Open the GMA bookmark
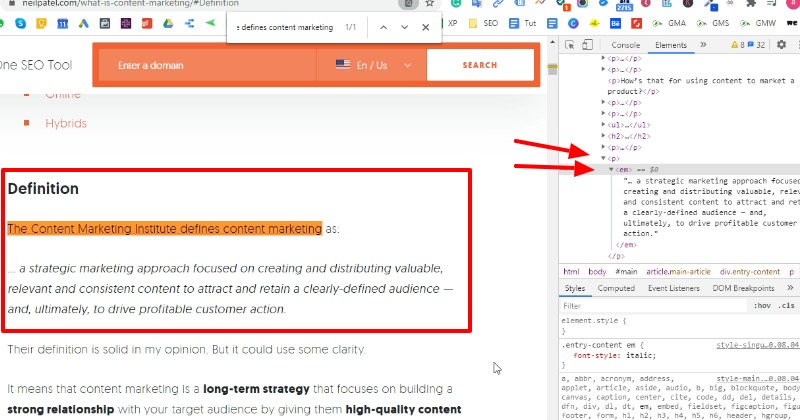 (669, 23)
